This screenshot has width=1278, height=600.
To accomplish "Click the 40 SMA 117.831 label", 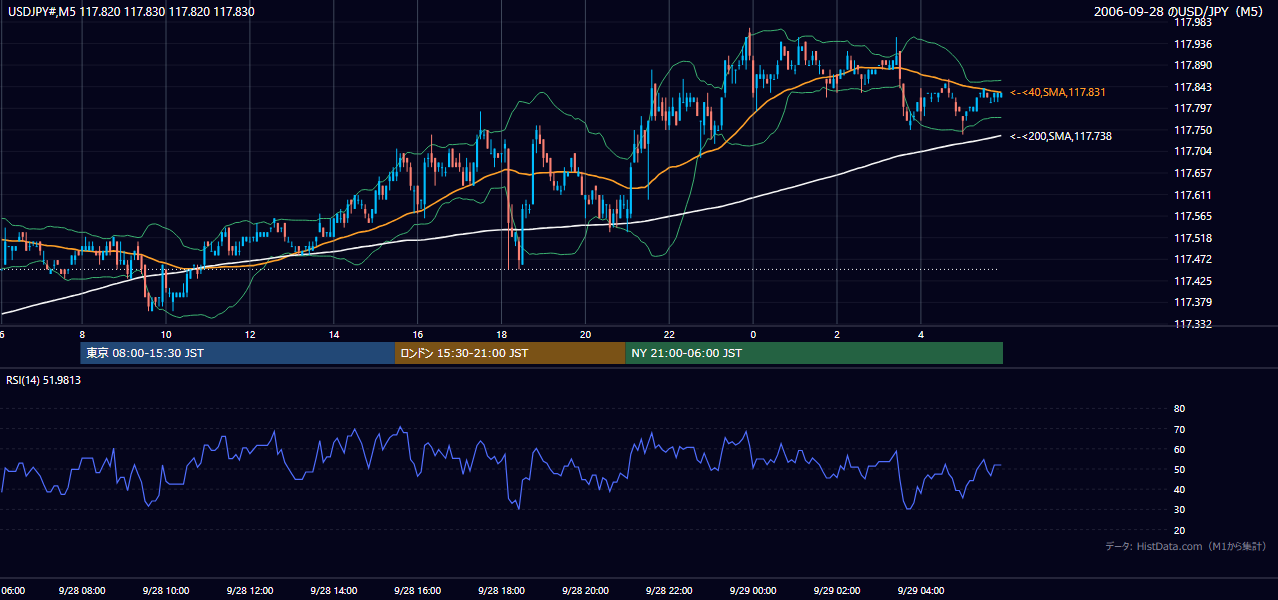I will click(1057, 92).
